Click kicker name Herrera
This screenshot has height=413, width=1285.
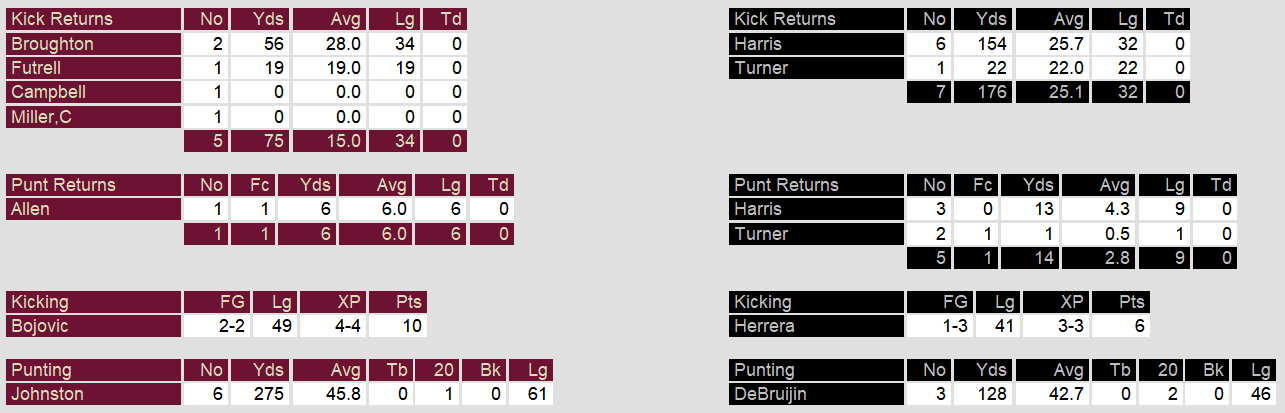tap(817, 326)
